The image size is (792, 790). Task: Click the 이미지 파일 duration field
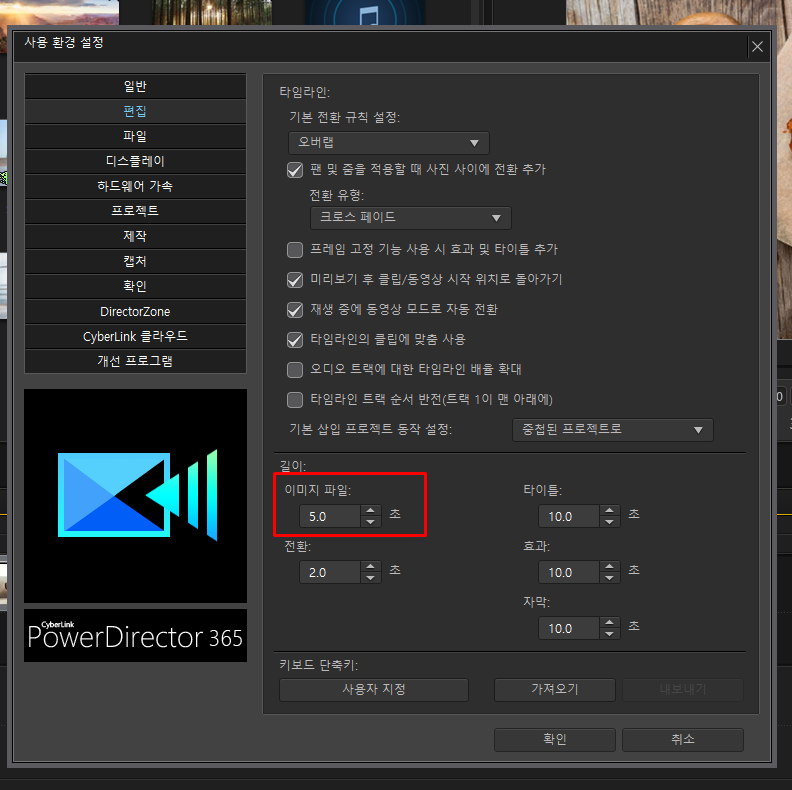[330, 516]
